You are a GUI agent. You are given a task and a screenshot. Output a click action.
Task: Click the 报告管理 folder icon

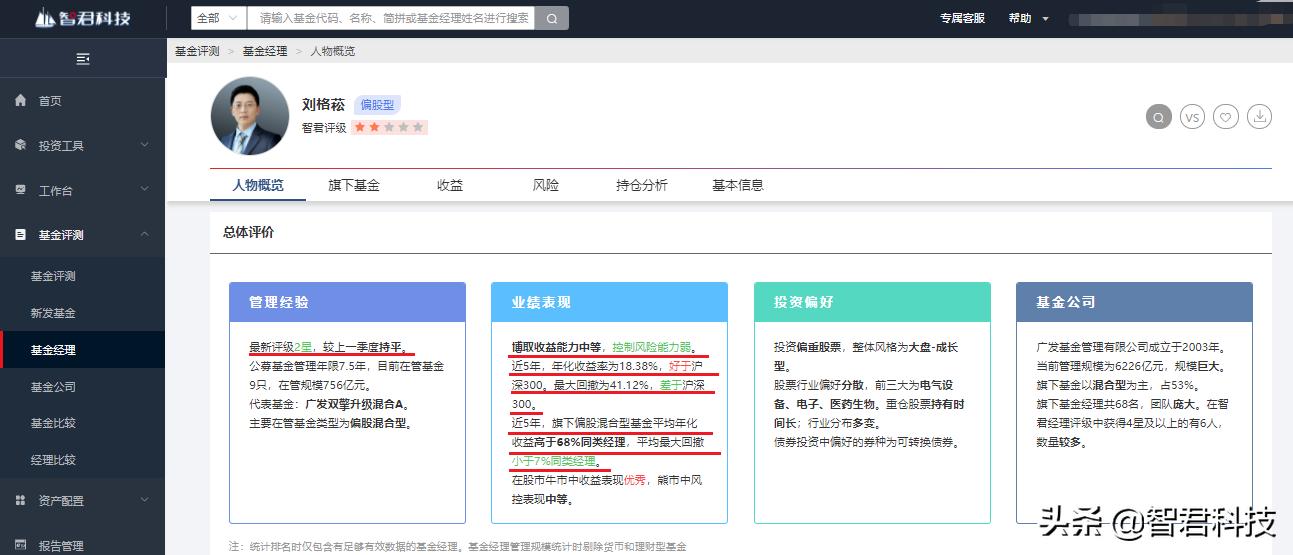pyautogui.click(x=21, y=546)
